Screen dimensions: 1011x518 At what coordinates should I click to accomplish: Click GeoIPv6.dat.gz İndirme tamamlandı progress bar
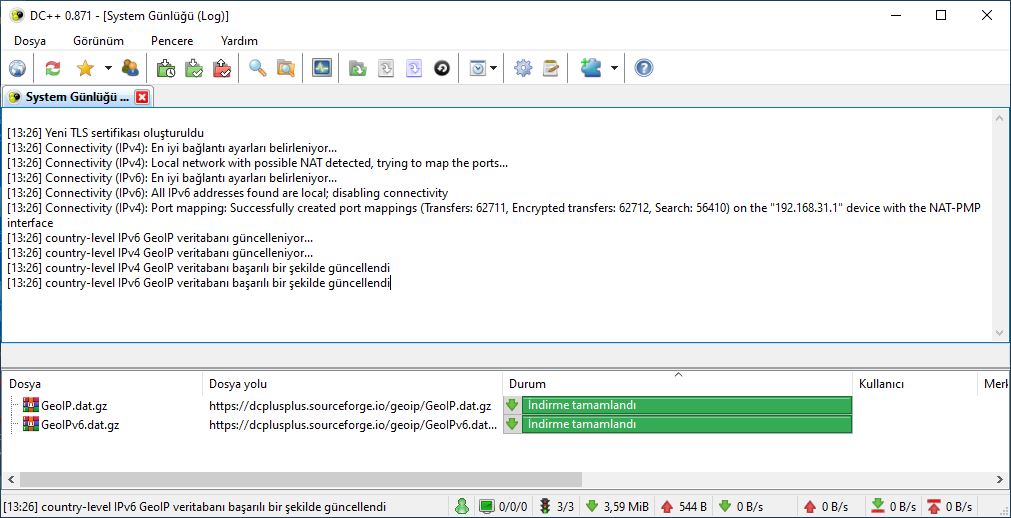[x=687, y=424]
